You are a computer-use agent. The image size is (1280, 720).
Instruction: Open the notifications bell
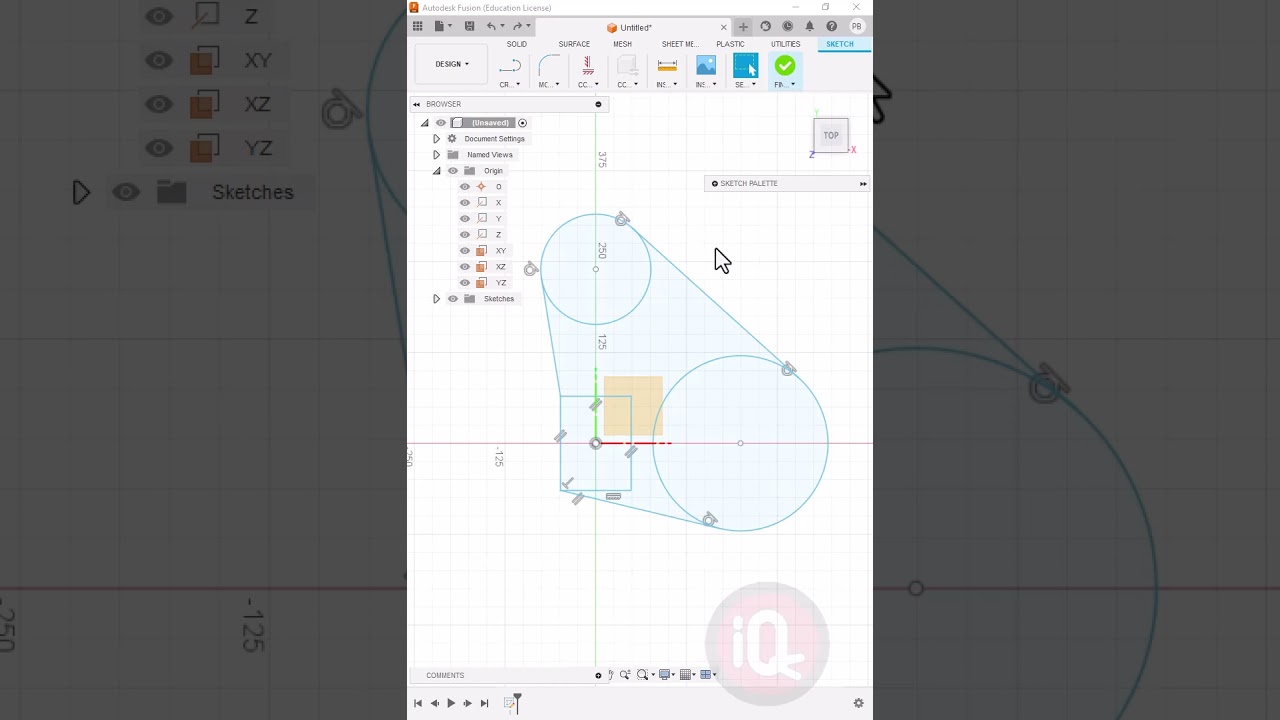click(x=810, y=26)
